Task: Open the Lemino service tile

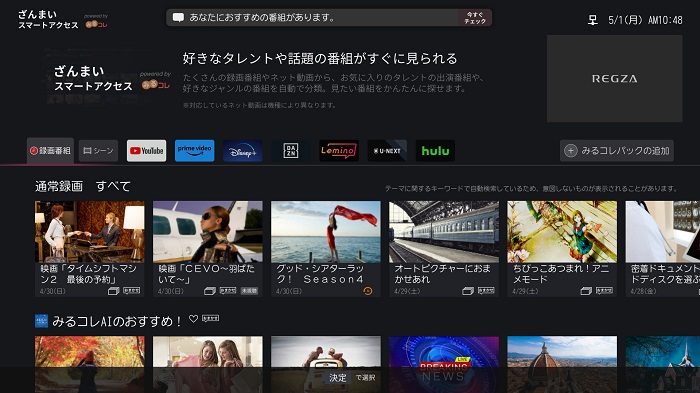Action: tap(339, 151)
